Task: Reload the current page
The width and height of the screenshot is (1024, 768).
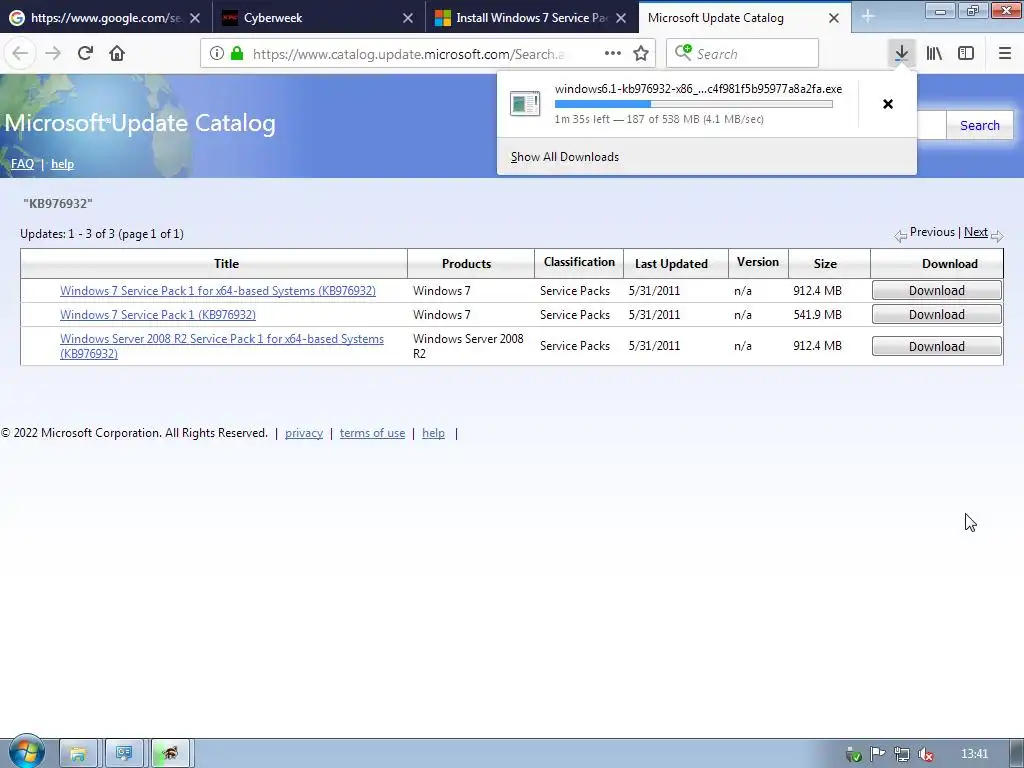Action: pos(85,54)
